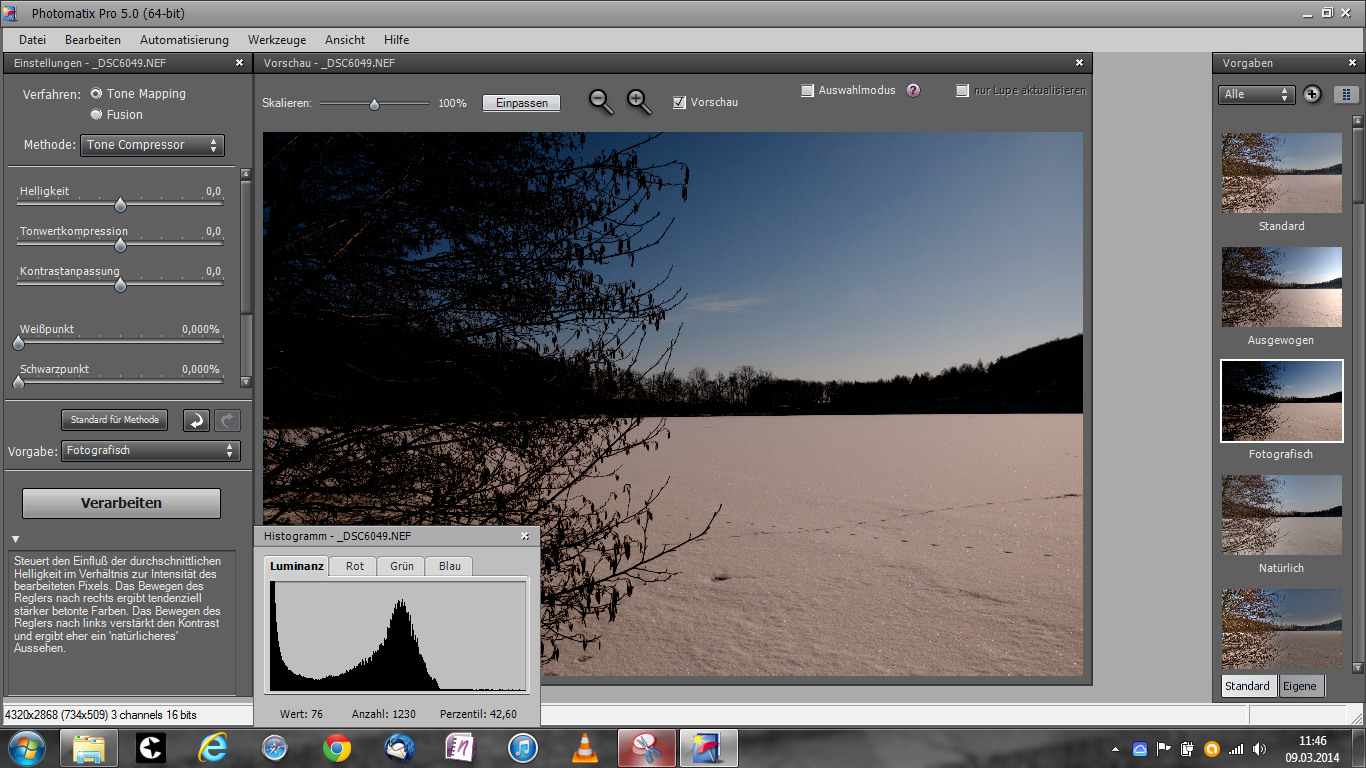
Task: Click the 'Standard für Methode' button
Action: [x=114, y=420]
